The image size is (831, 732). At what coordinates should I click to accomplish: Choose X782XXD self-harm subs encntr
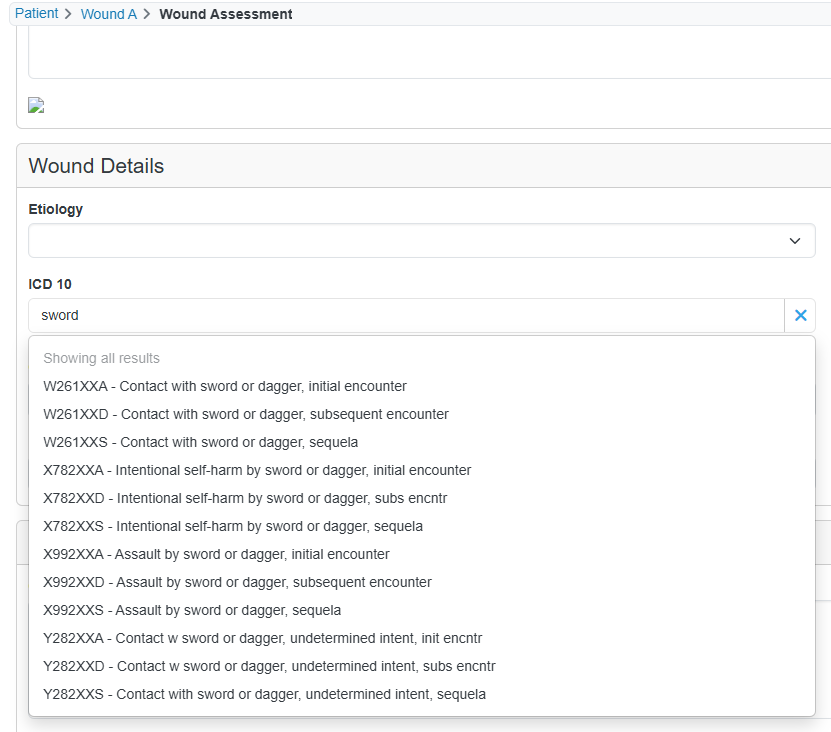coord(421,498)
